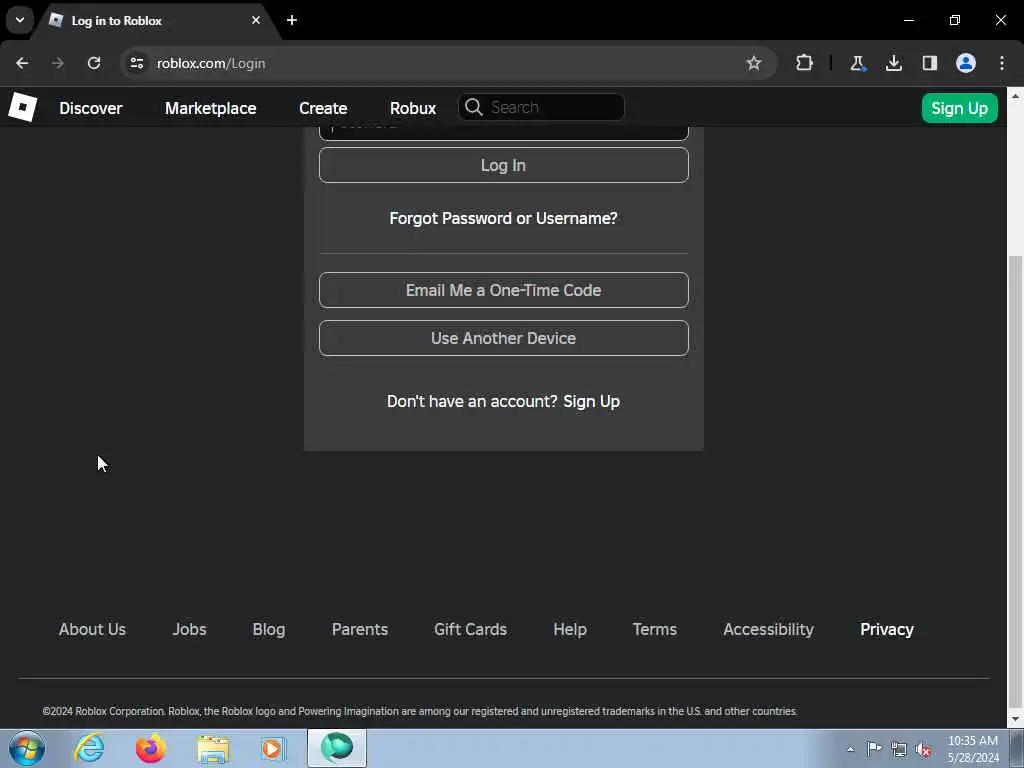Viewport: 1024px width, 768px height.
Task: Click Email Me a One-Time Code
Action: click(504, 290)
